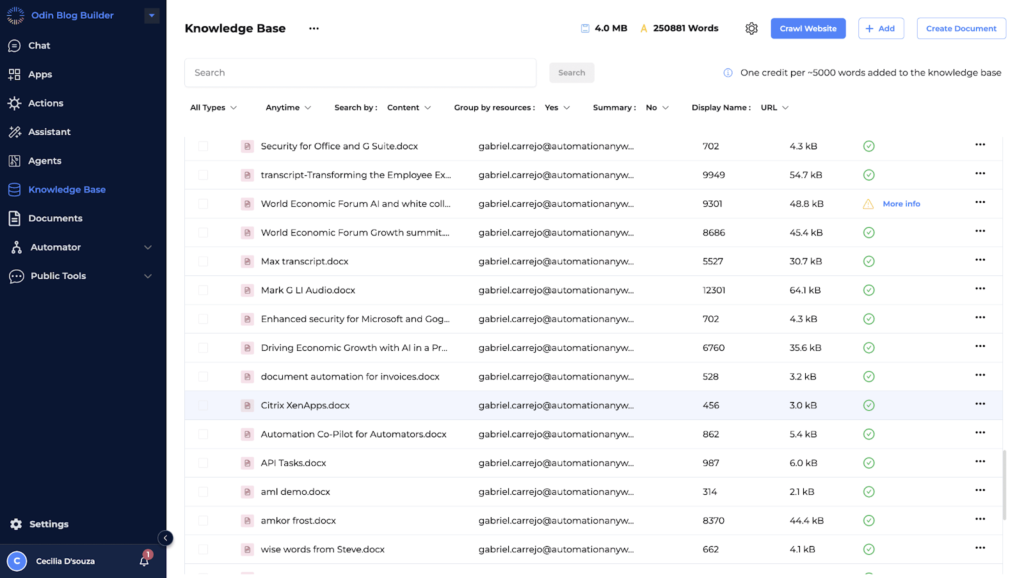Open three-dot menu for Citrix XenApps.docx

980,405
